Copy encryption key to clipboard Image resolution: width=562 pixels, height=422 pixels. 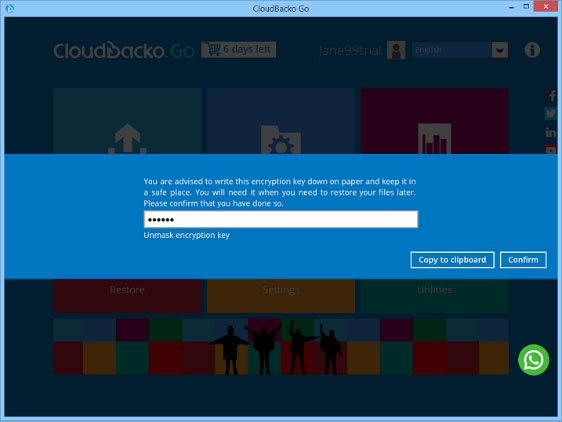click(x=452, y=260)
